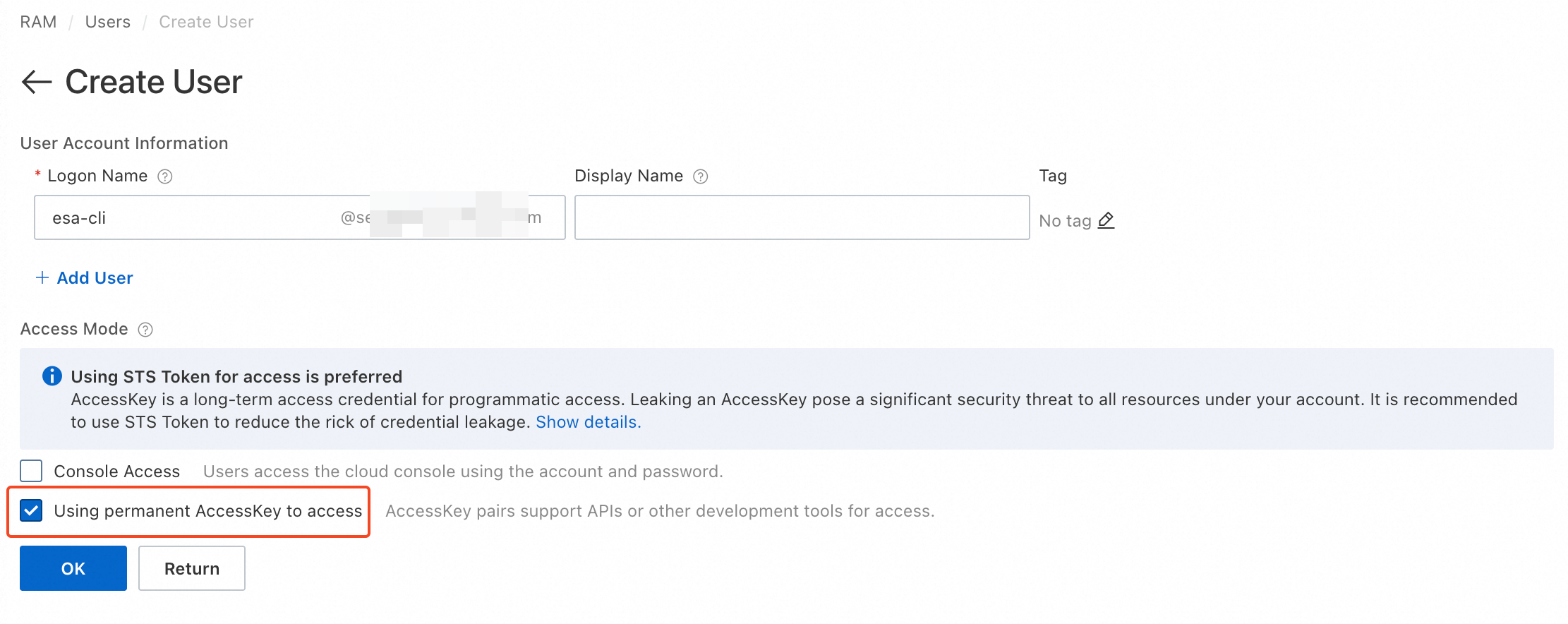Click the Logon Name help icon
Screen dimensions: 1568x624
click(x=165, y=176)
